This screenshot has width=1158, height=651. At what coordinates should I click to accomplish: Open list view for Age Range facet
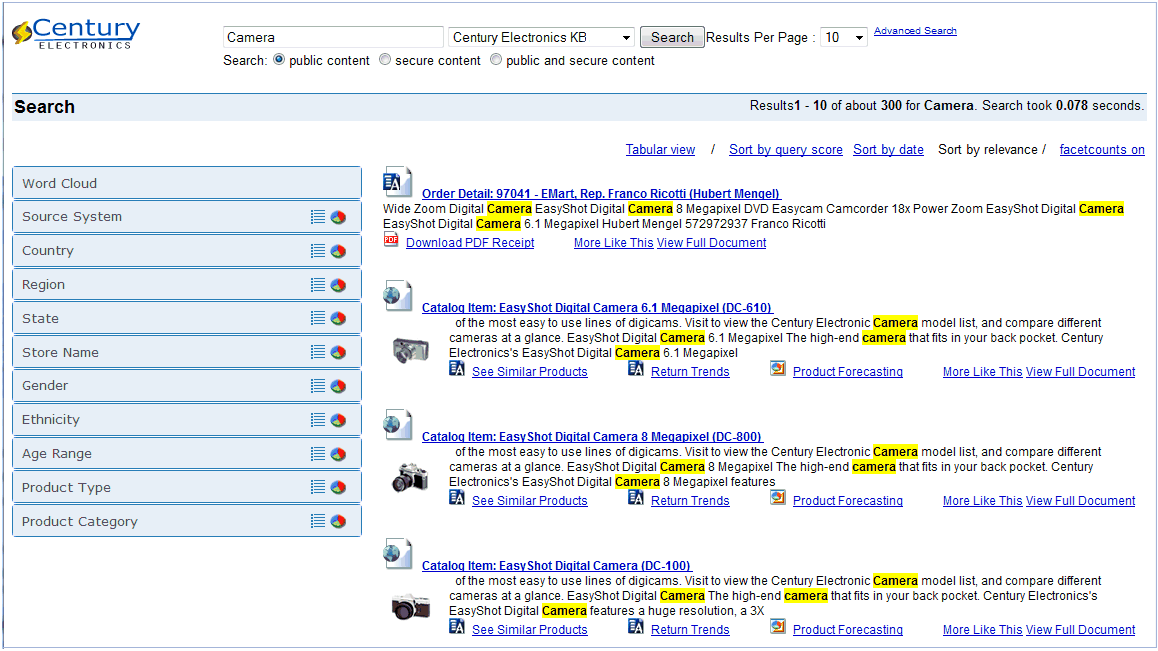pos(318,454)
